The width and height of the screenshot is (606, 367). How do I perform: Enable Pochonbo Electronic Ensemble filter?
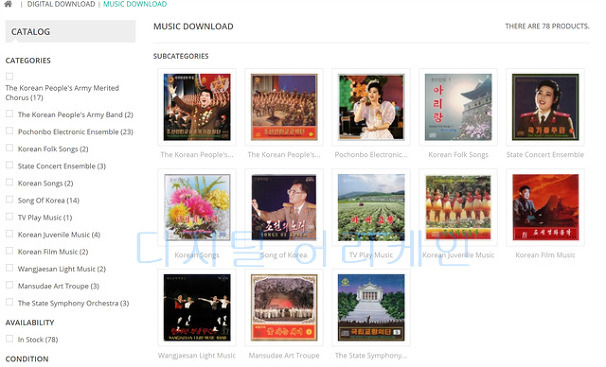tap(10, 131)
